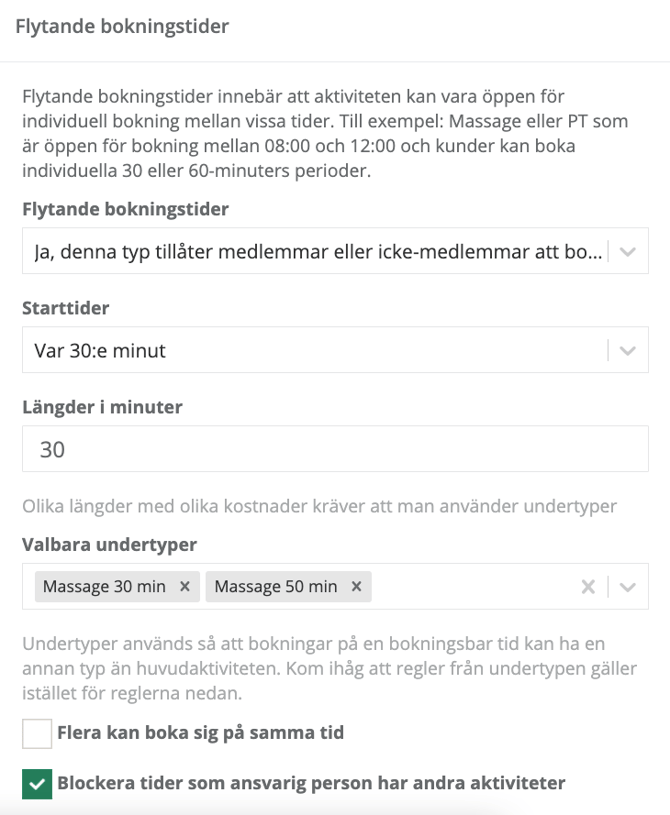Viewport: 670px width, 815px height.
Task: Click the Flytande bokningstider dropdown chevron
Action: (x=630, y=251)
